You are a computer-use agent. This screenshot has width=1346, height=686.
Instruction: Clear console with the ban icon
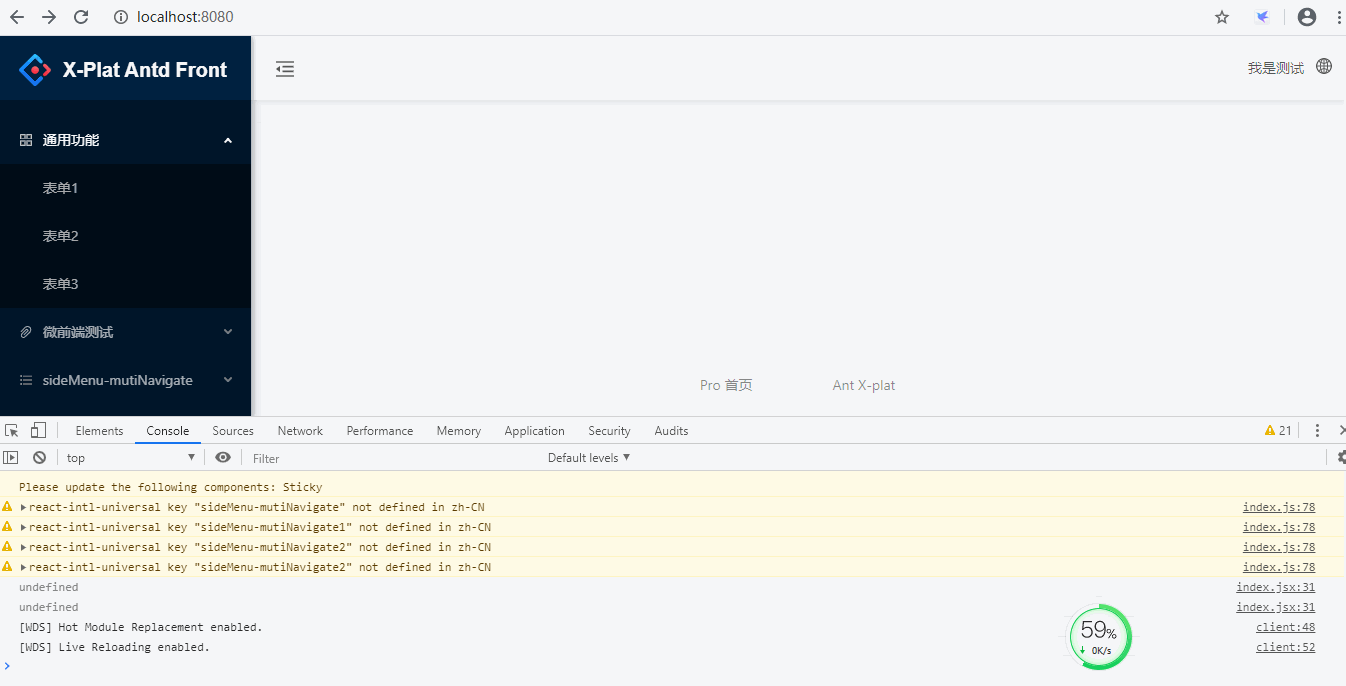[x=39, y=457]
